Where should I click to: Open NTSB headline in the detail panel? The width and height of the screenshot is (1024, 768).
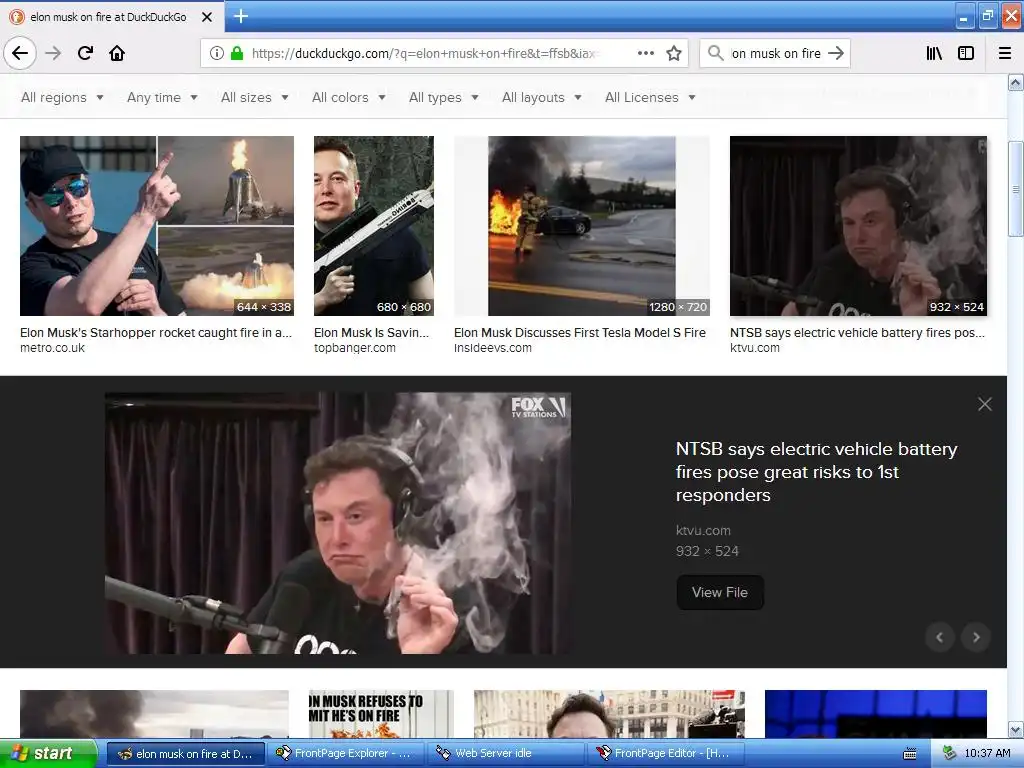pyautogui.click(x=816, y=472)
